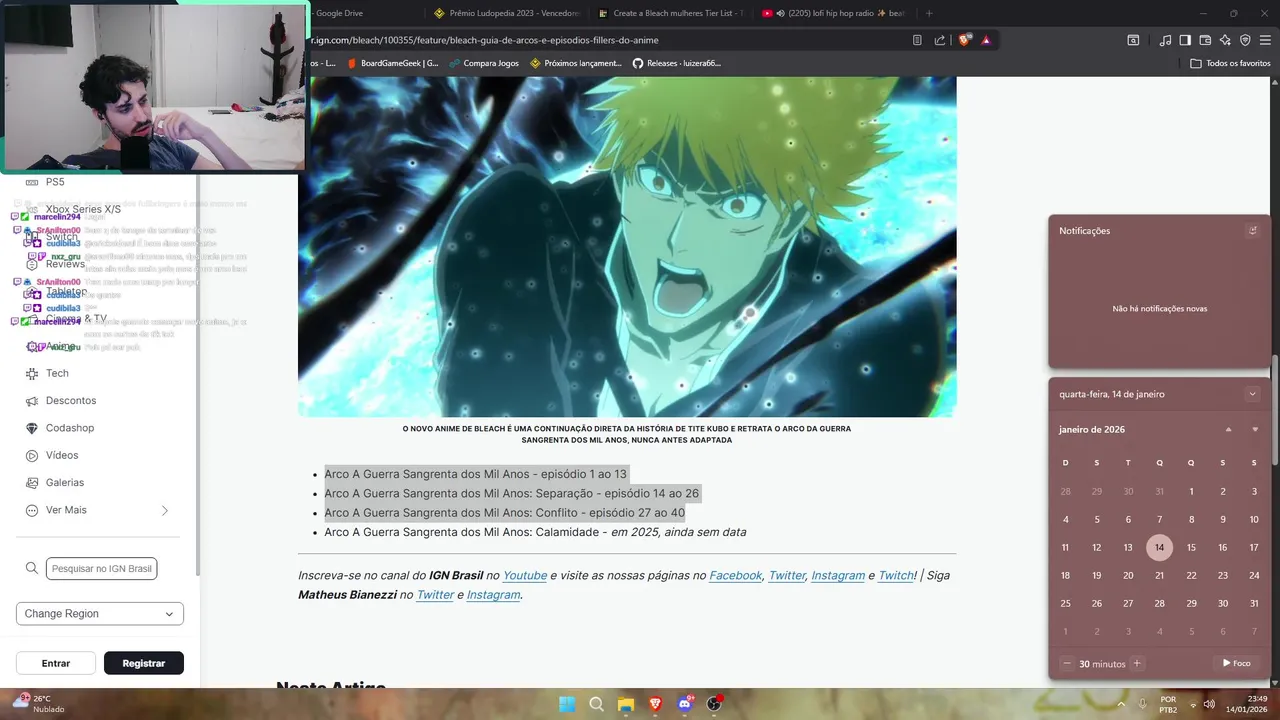This screenshot has height=720, width=1280.
Task: Click the Registrar button
Action: (x=144, y=663)
